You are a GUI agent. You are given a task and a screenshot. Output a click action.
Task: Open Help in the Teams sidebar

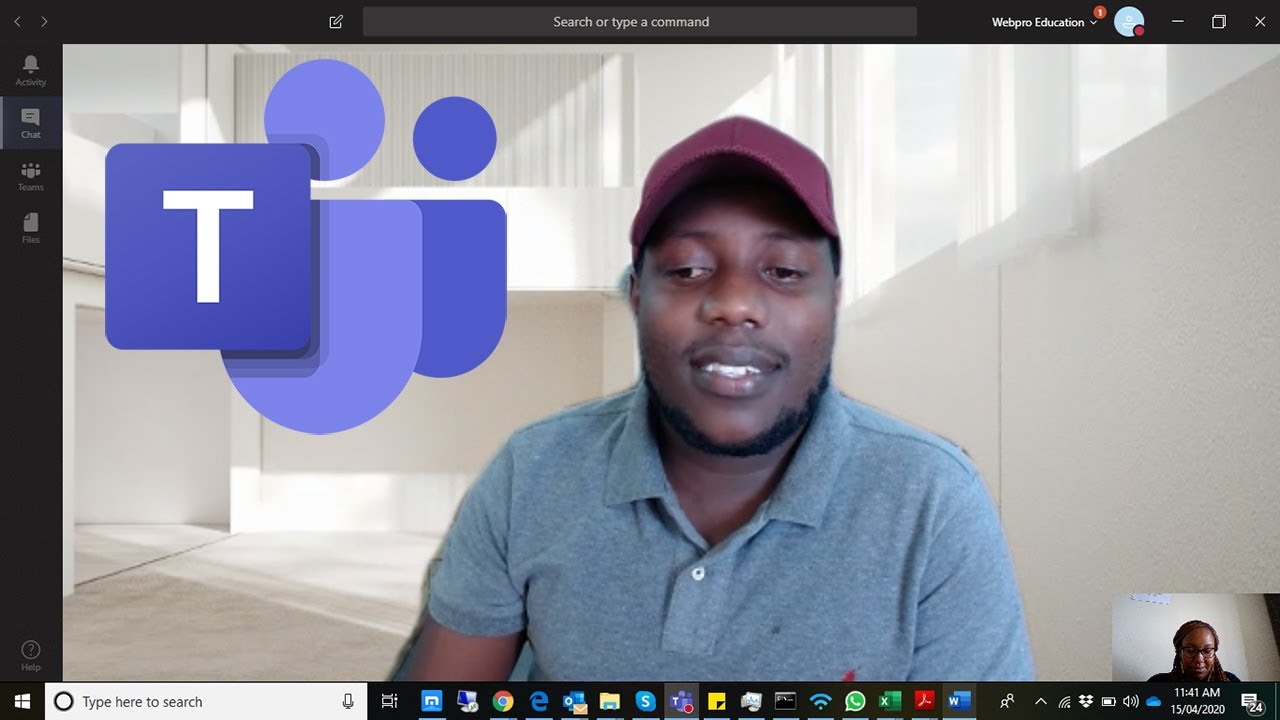tap(31, 655)
